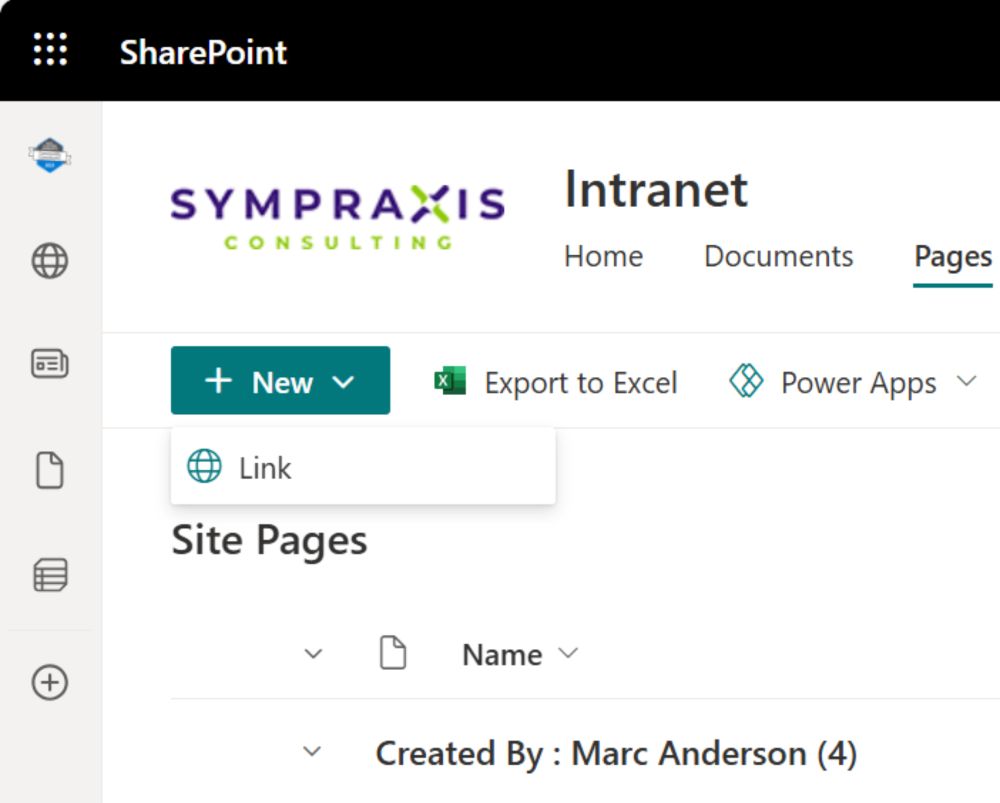Open the Intranet site title
Screen dimensions: 1000x803
(656, 190)
